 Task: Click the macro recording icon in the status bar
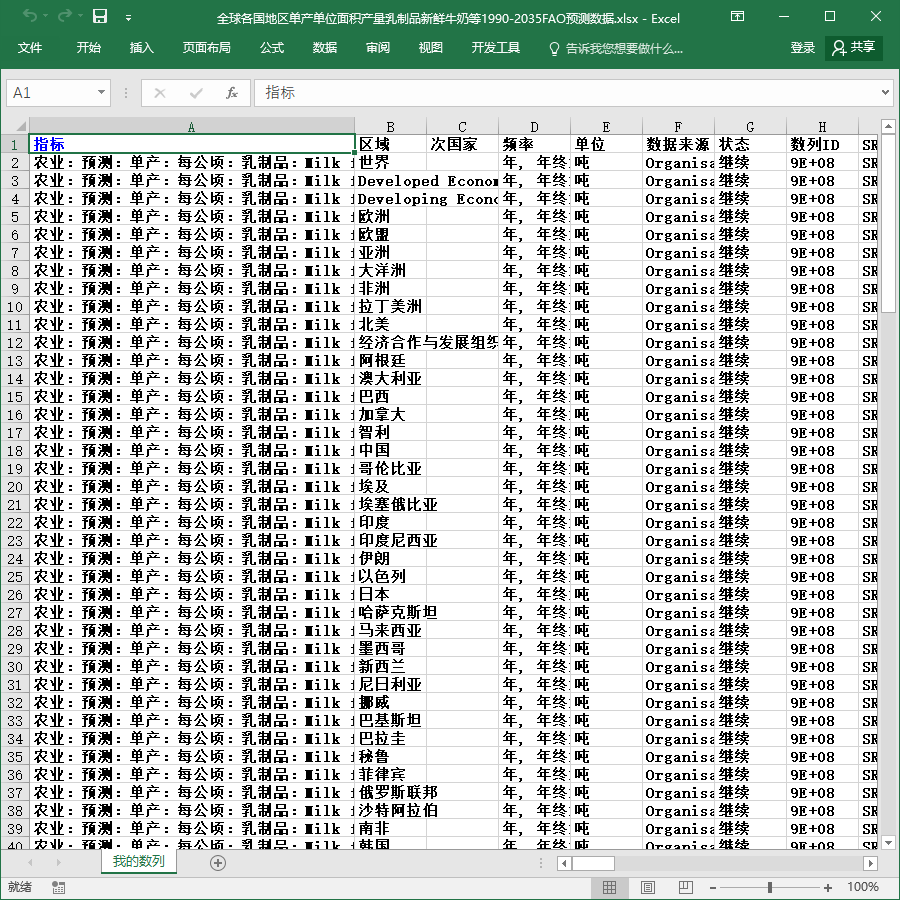[58, 887]
